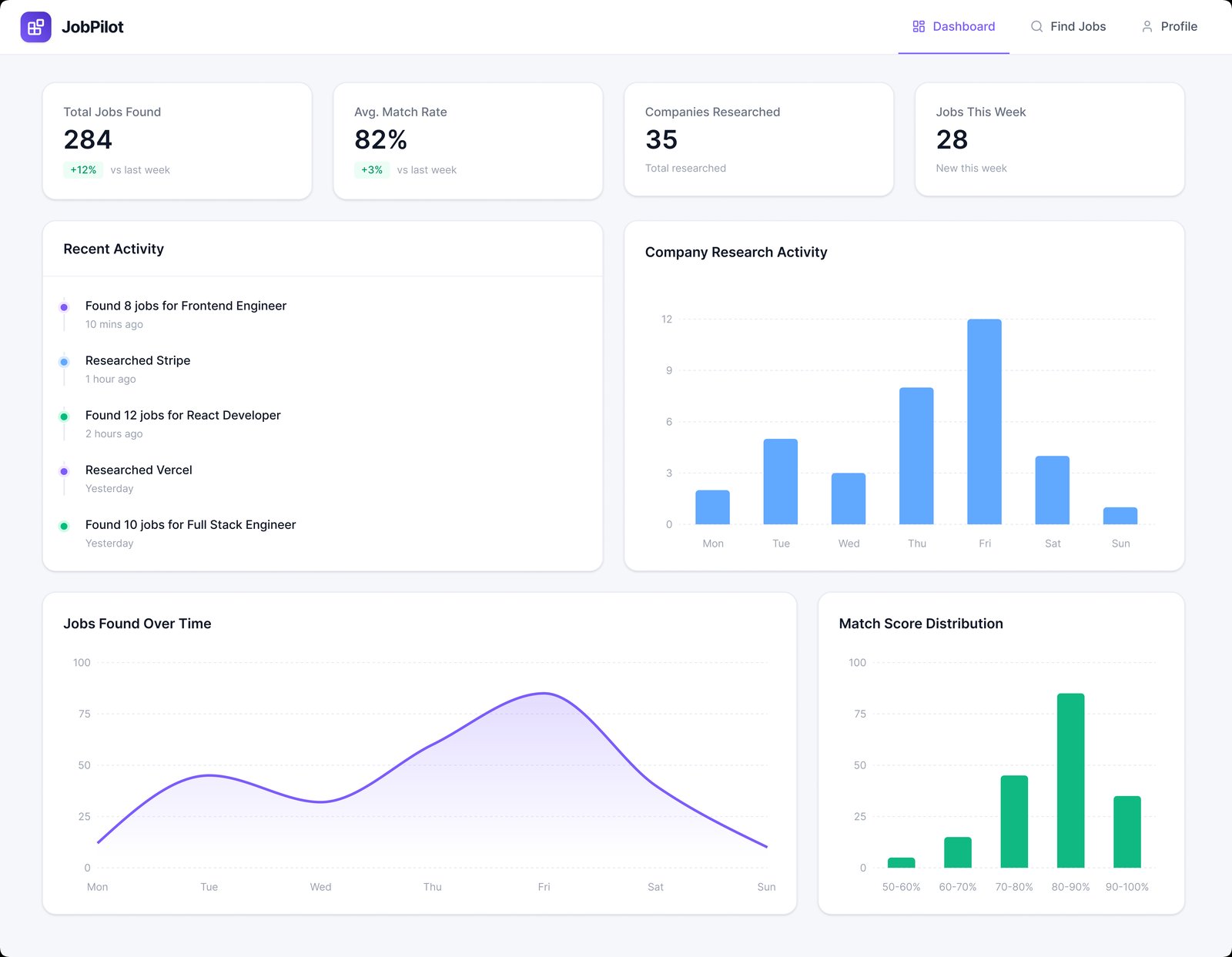Click the JobPilot brand name
This screenshot has height=957, width=1232.
pos(92,27)
